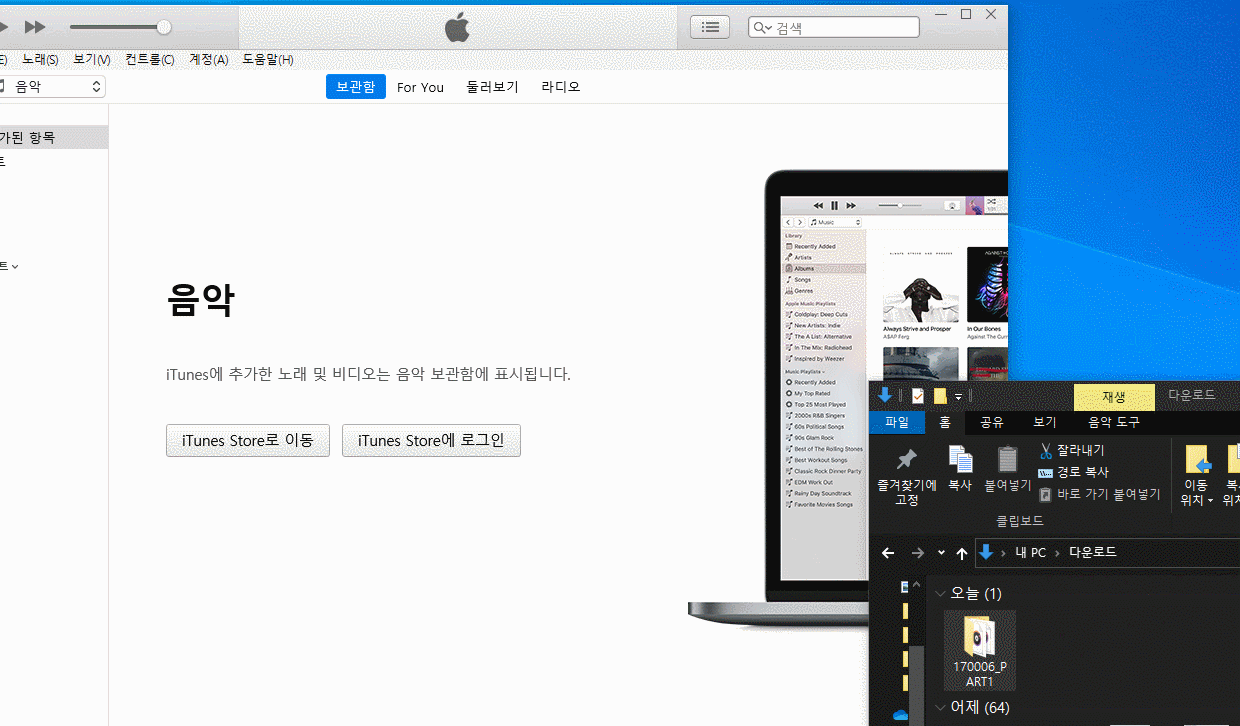Click the address bar download location icon

(986, 552)
